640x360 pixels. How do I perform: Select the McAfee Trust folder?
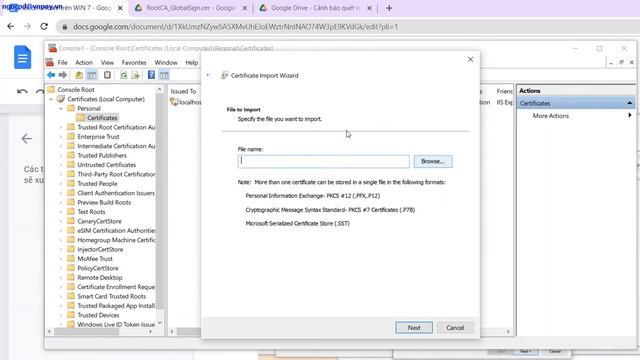tap(95, 259)
